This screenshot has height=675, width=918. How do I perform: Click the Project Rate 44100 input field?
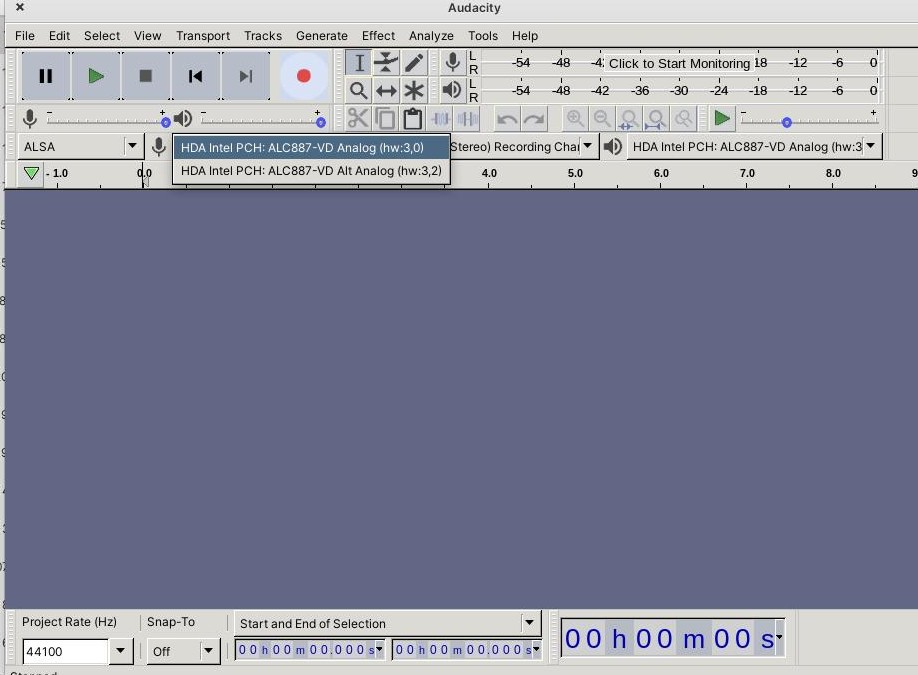click(x=66, y=651)
